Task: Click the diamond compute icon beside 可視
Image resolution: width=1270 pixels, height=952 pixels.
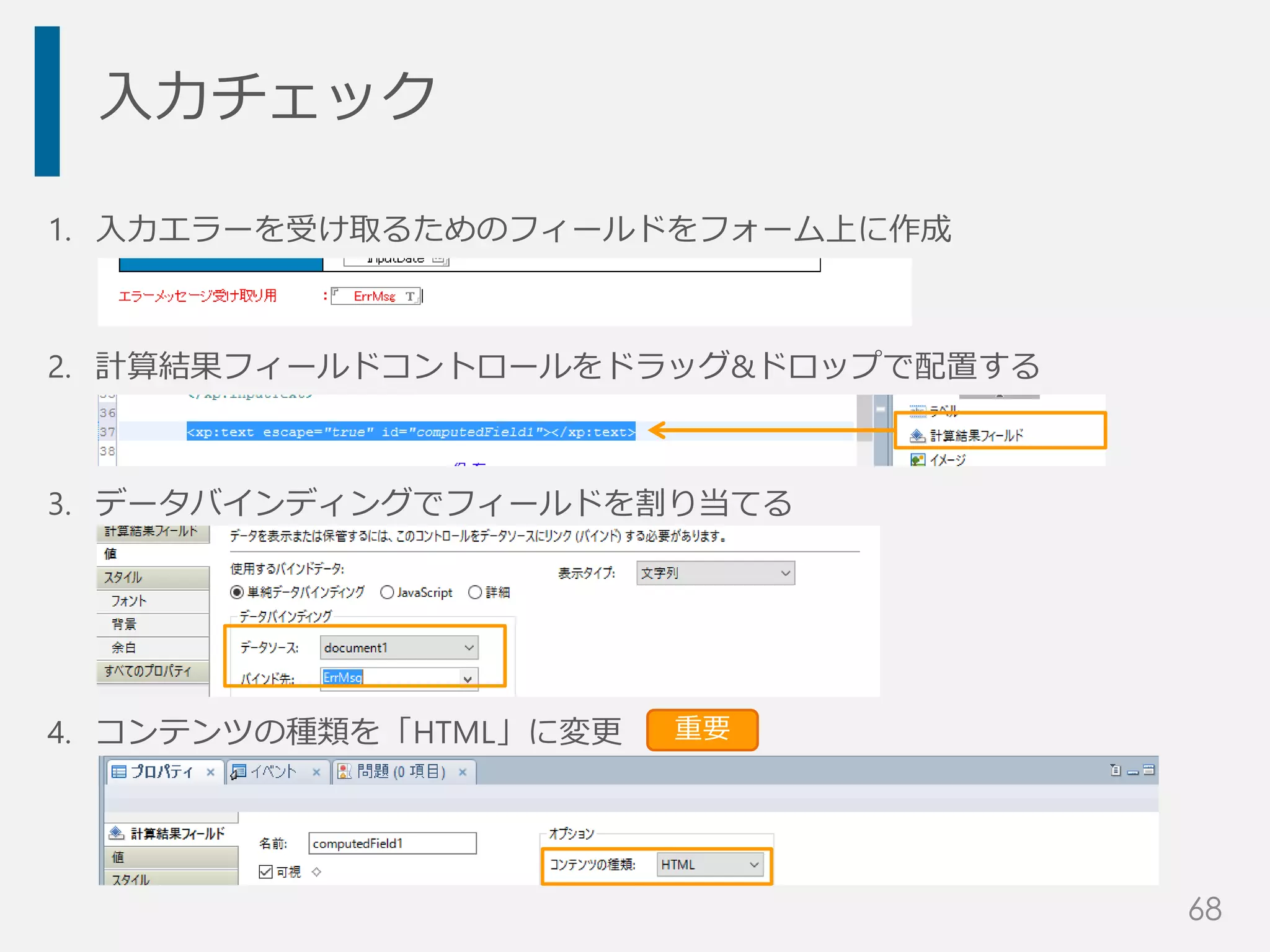Action: coord(317,872)
